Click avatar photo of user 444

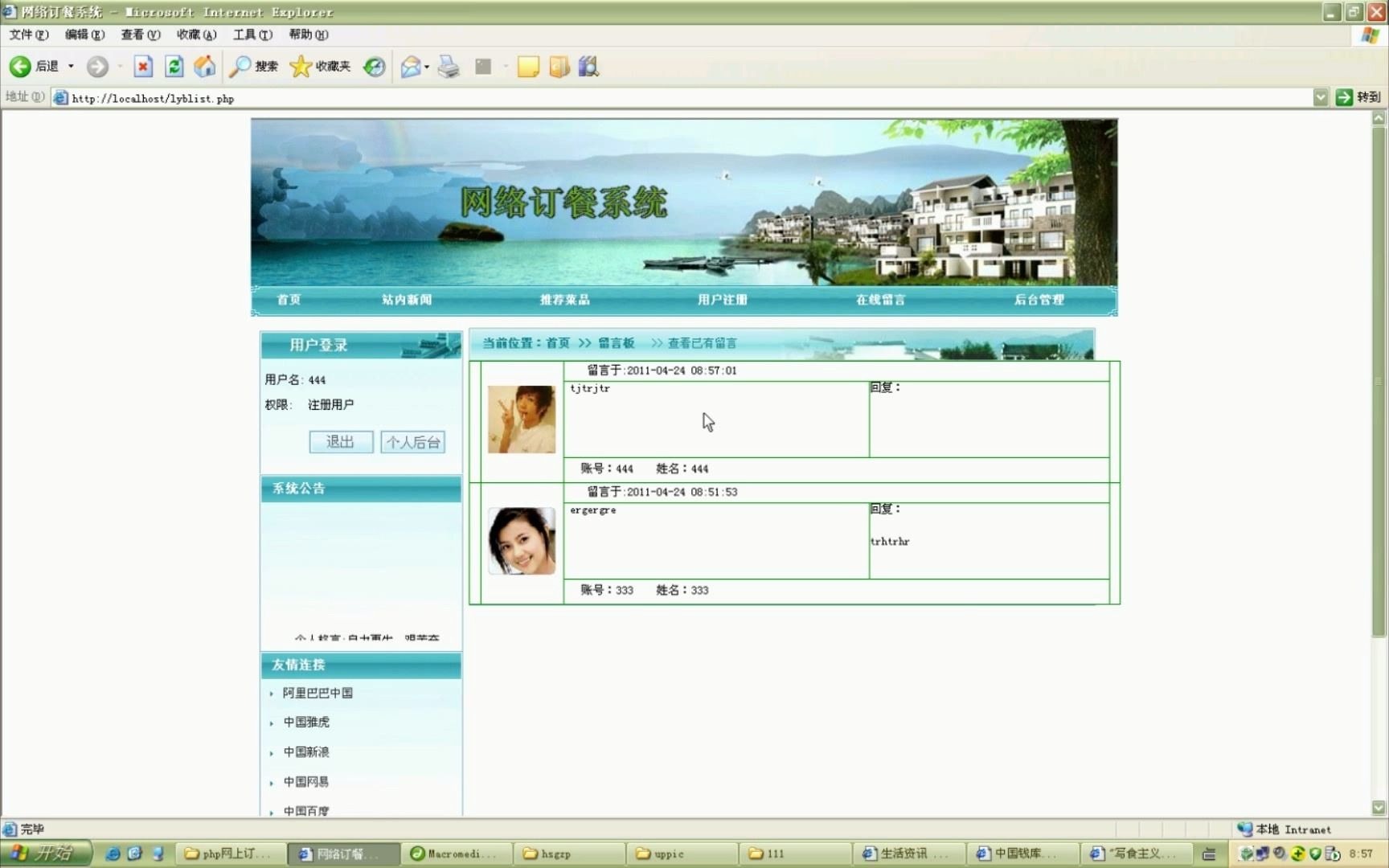point(522,420)
